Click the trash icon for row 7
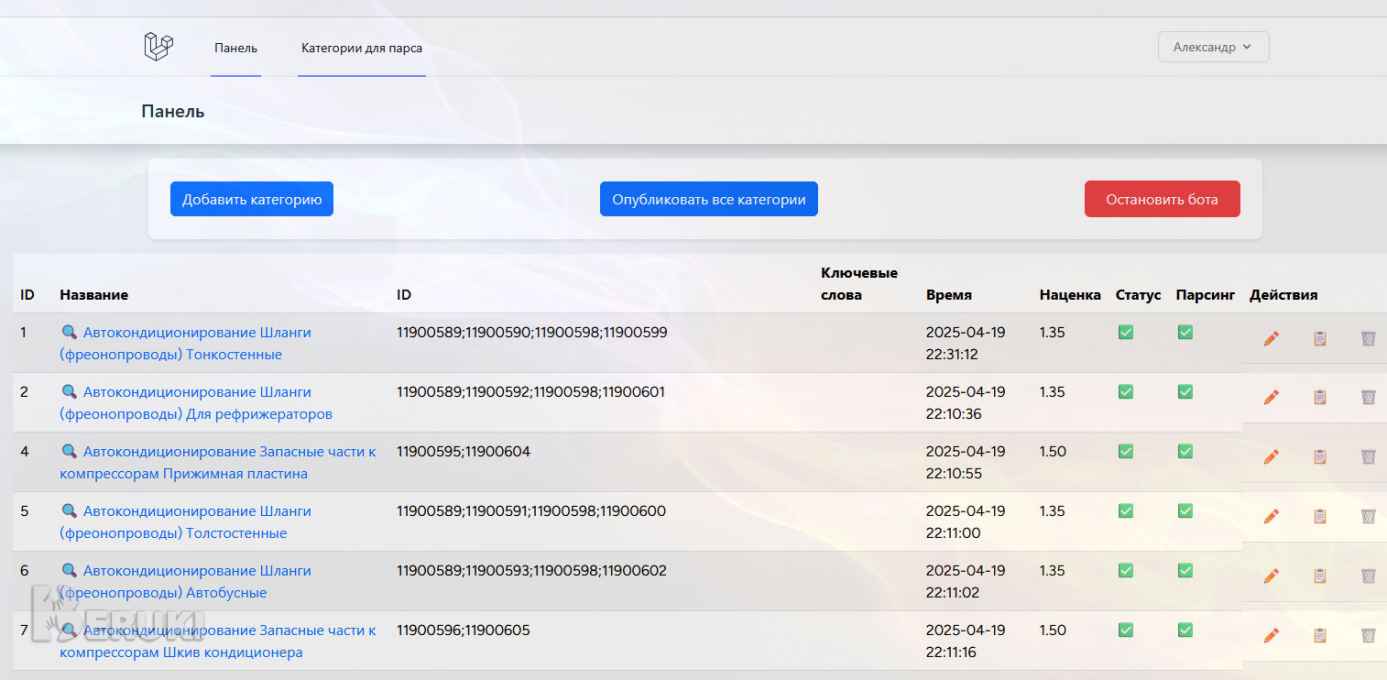1387x680 pixels. point(1368,635)
